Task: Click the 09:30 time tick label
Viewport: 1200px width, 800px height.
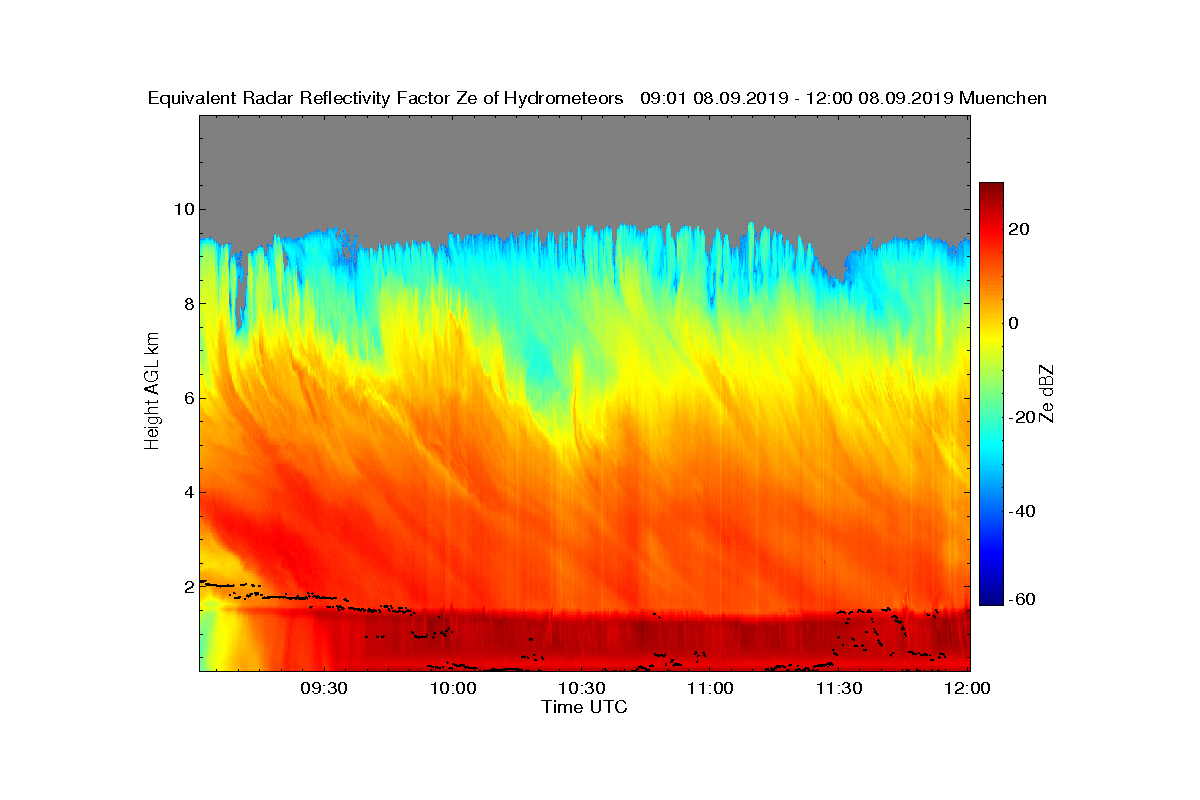Action: [x=324, y=689]
